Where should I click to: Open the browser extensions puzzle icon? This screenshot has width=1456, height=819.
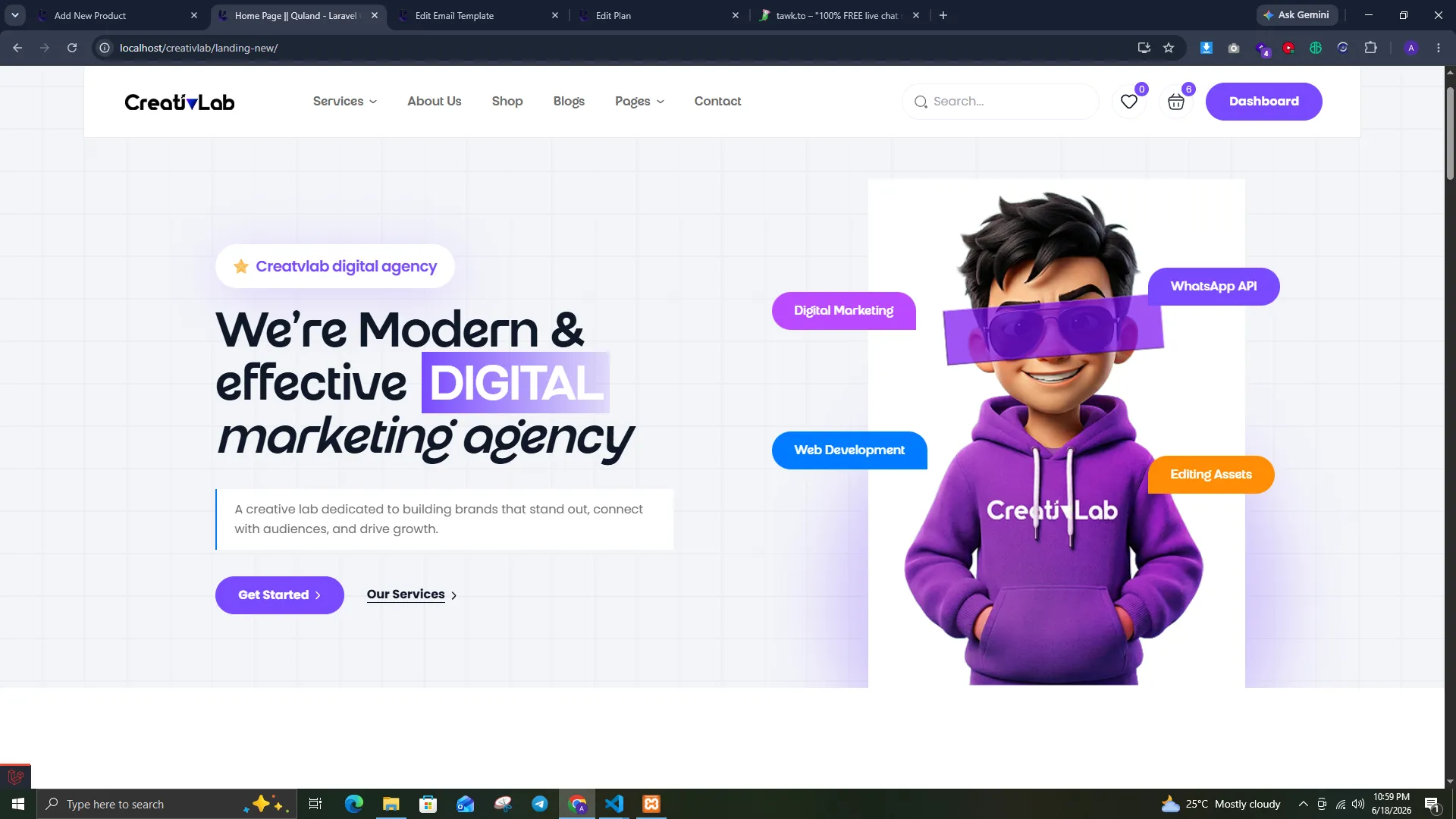[1370, 48]
